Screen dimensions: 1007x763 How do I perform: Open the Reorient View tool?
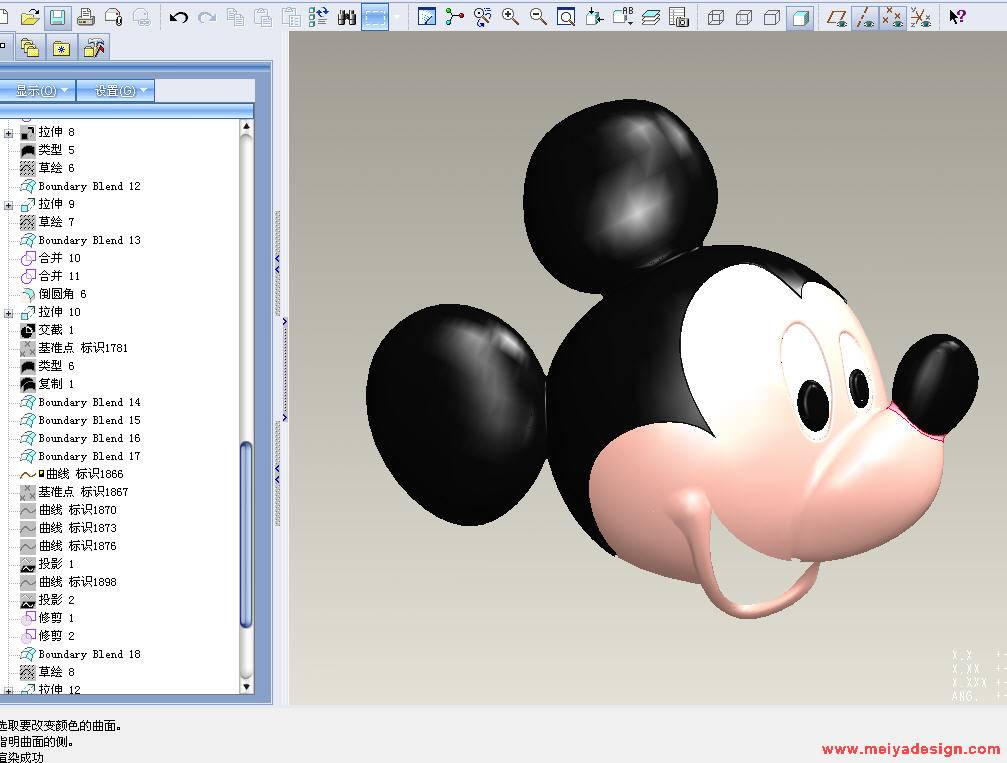tap(594, 17)
